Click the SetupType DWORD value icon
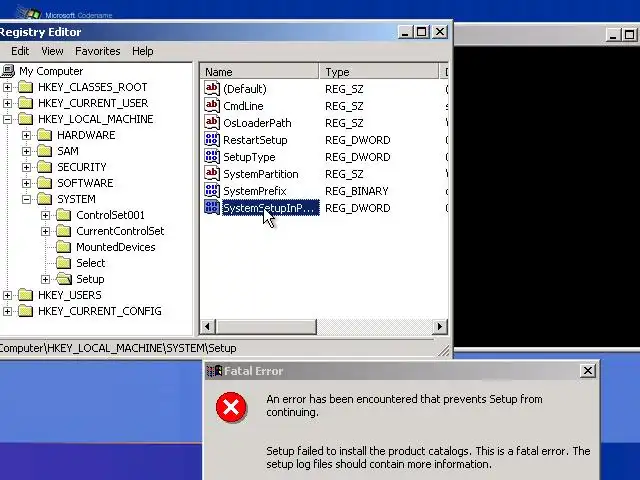This screenshot has height=480, width=640. (212, 157)
